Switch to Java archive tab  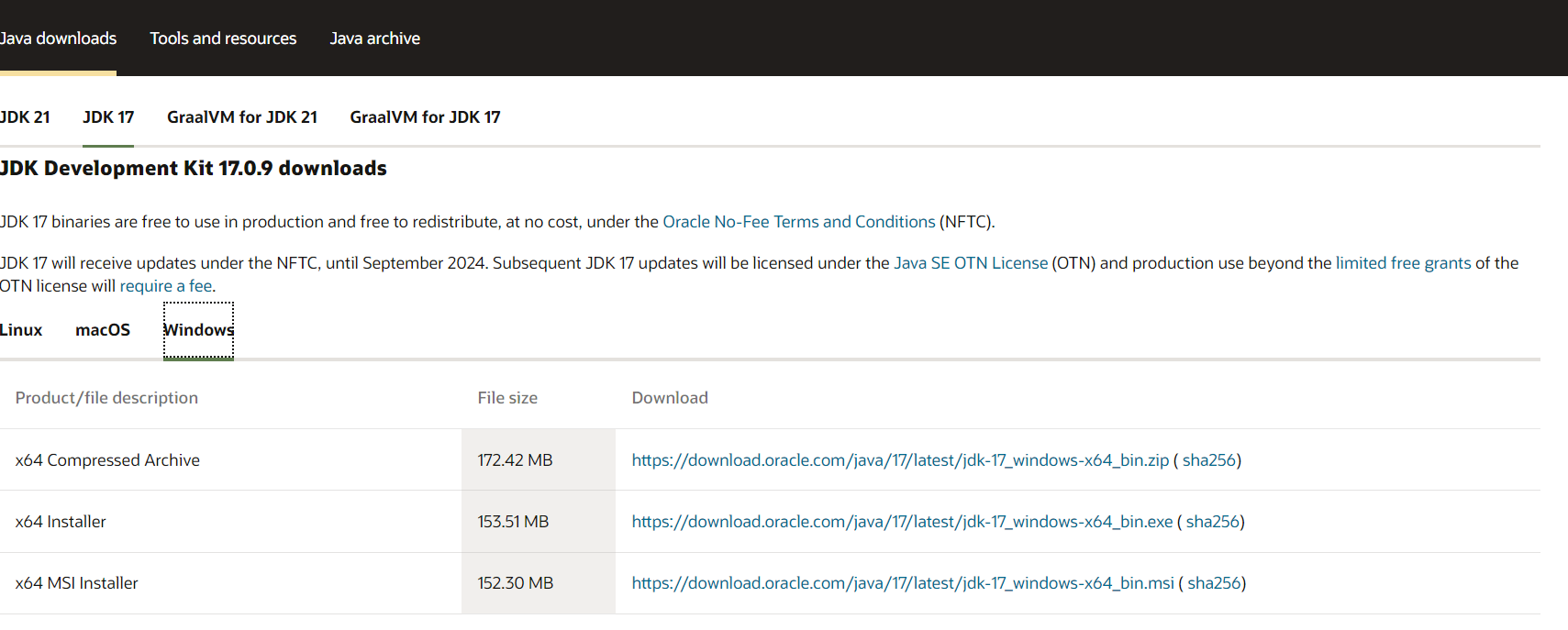point(375,39)
